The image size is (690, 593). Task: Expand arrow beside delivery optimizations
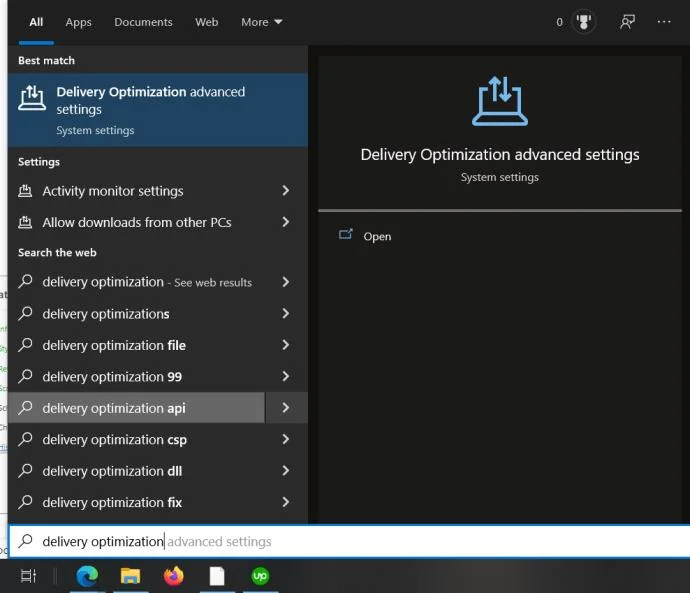286,313
